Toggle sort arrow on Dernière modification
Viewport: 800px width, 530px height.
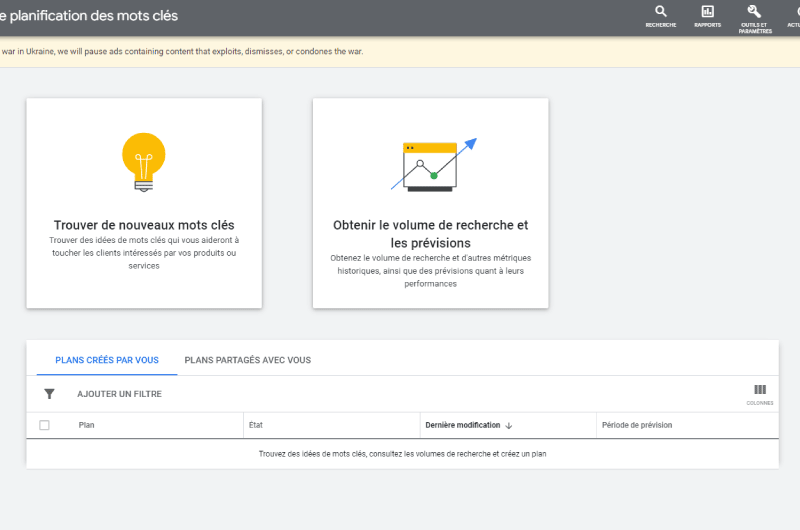[509, 425]
